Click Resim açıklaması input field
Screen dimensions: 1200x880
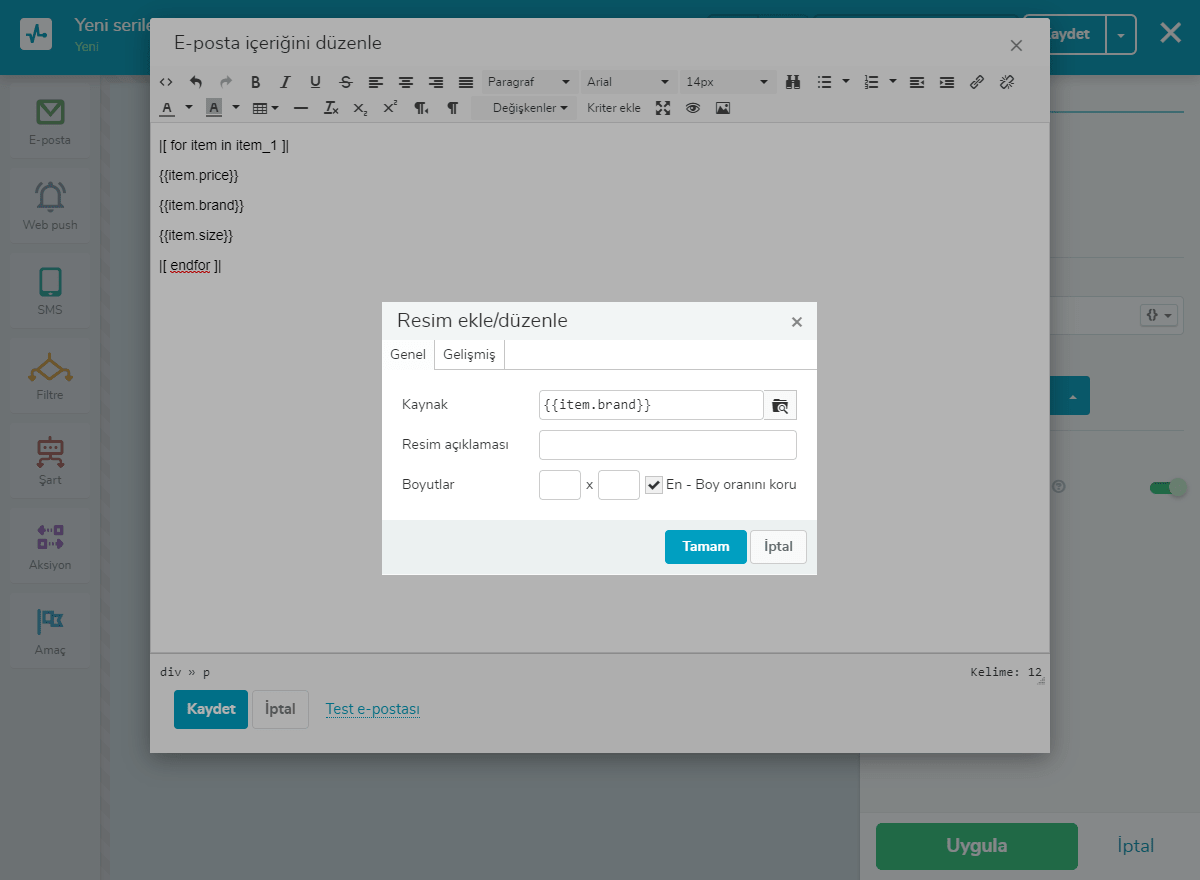tap(668, 445)
